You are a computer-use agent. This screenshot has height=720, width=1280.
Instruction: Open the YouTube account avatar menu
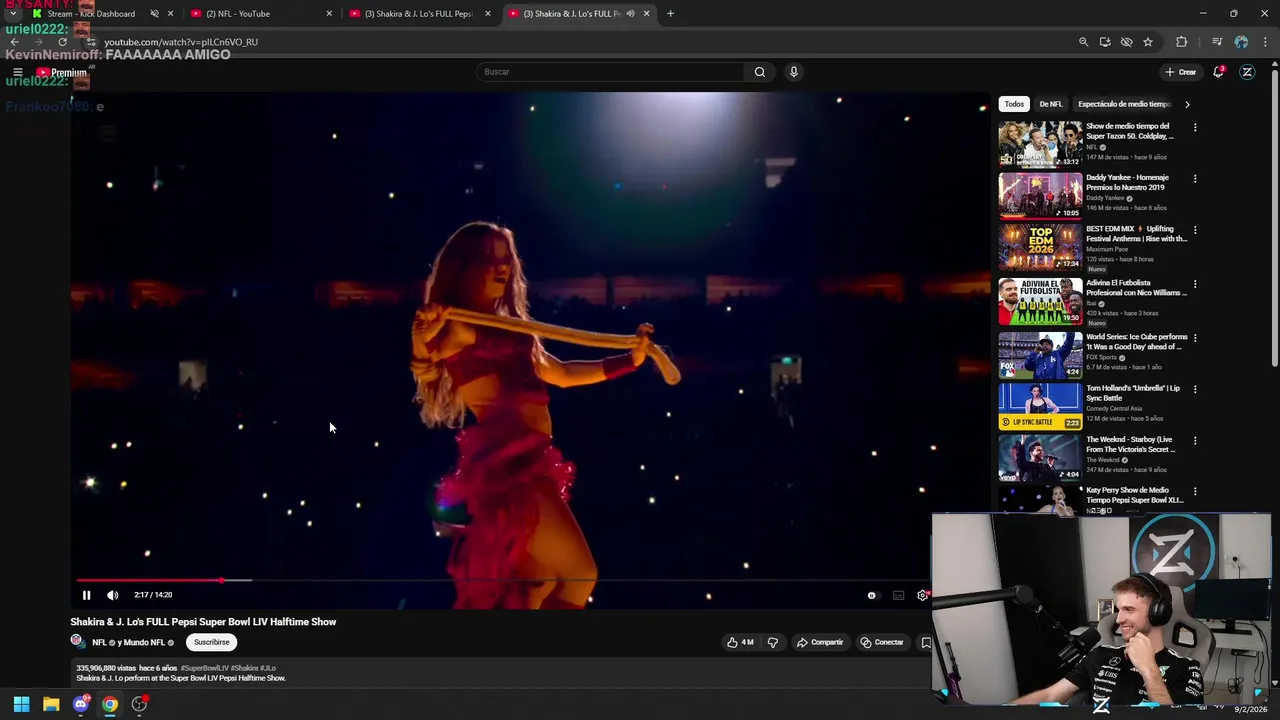pyautogui.click(x=1247, y=72)
